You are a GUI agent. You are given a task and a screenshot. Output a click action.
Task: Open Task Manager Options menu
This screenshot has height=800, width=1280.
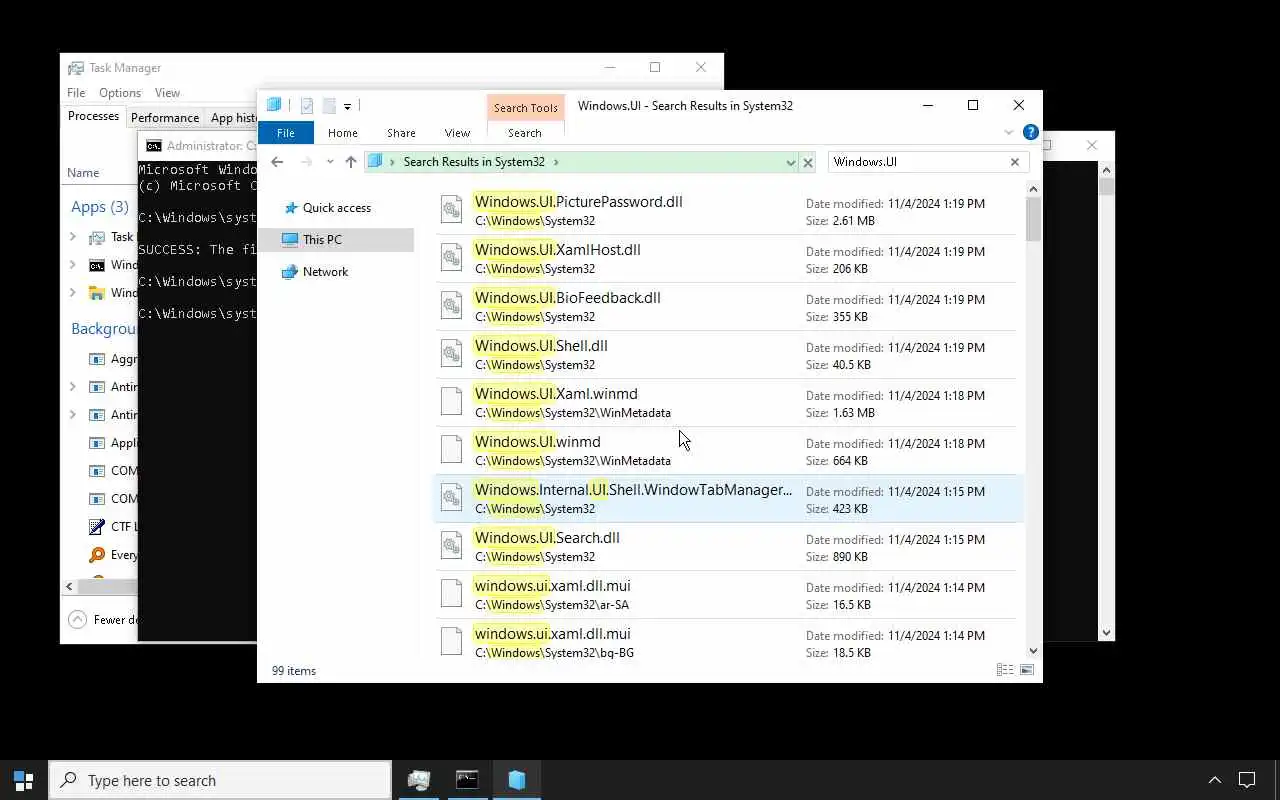(x=120, y=93)
